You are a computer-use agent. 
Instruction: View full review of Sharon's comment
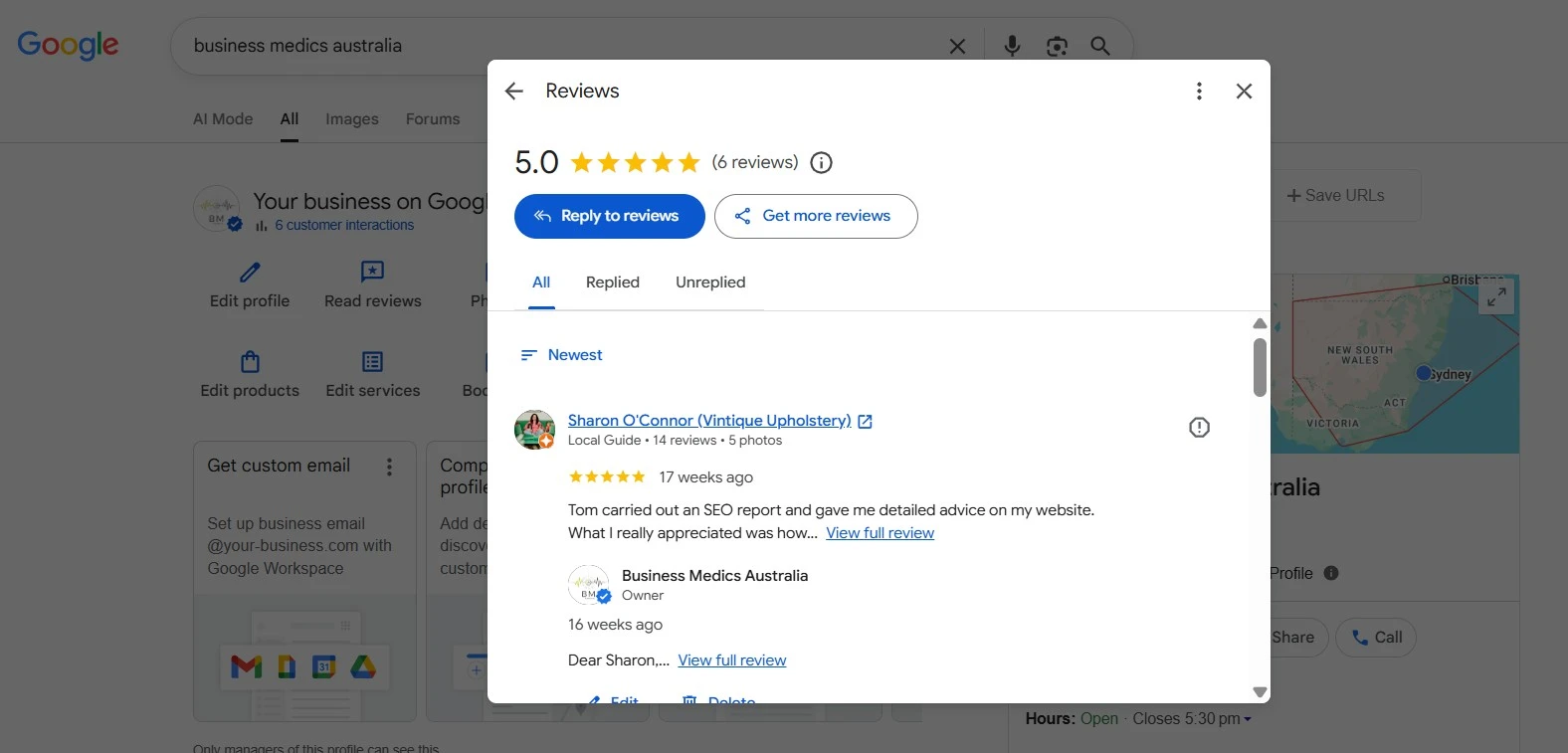(880, 533)
